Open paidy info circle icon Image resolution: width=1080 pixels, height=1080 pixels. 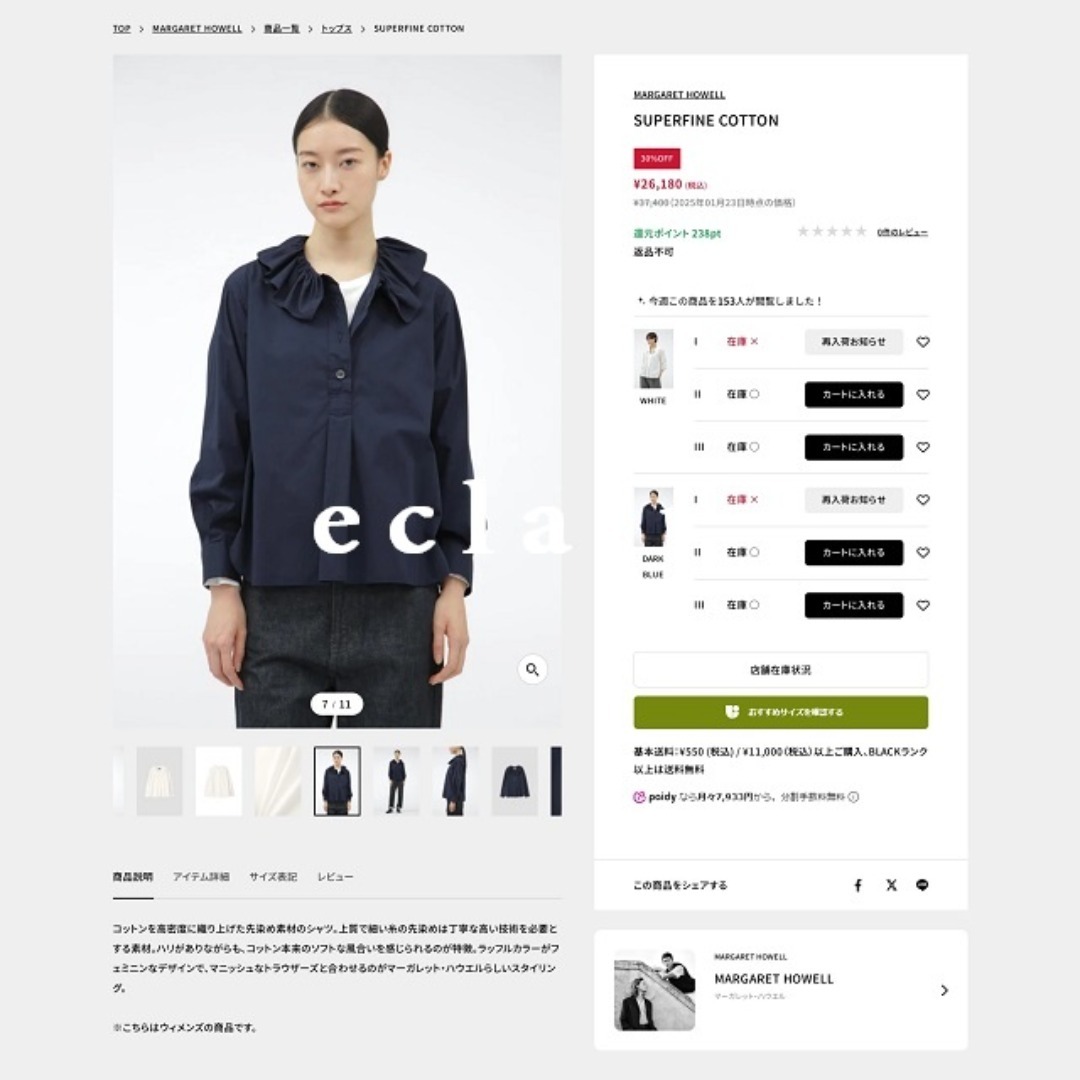tap(853, 797)
